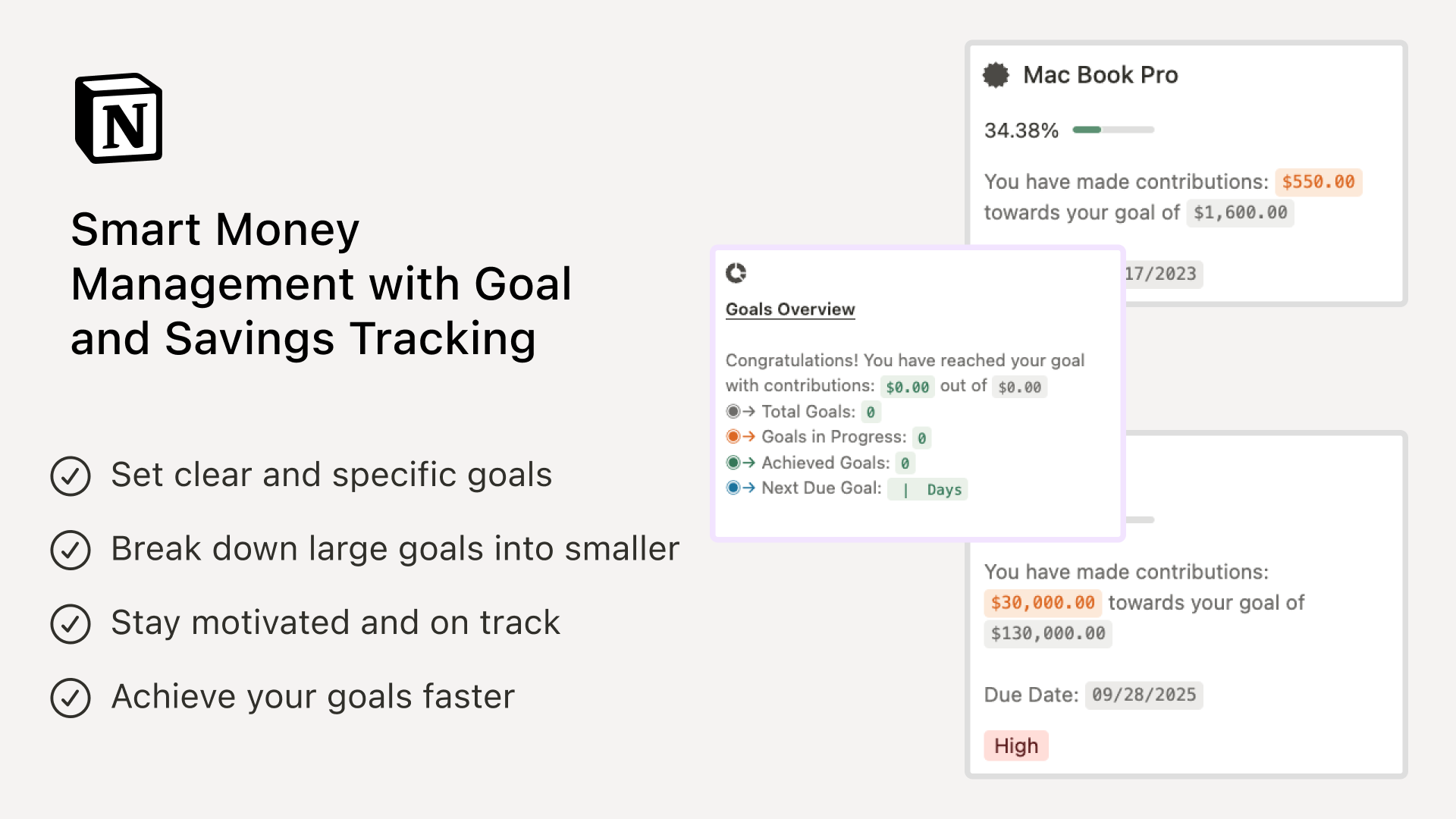Click the orange Goals in Progress bullet
The image size is (1456, 819).
[x=733, y=437]
